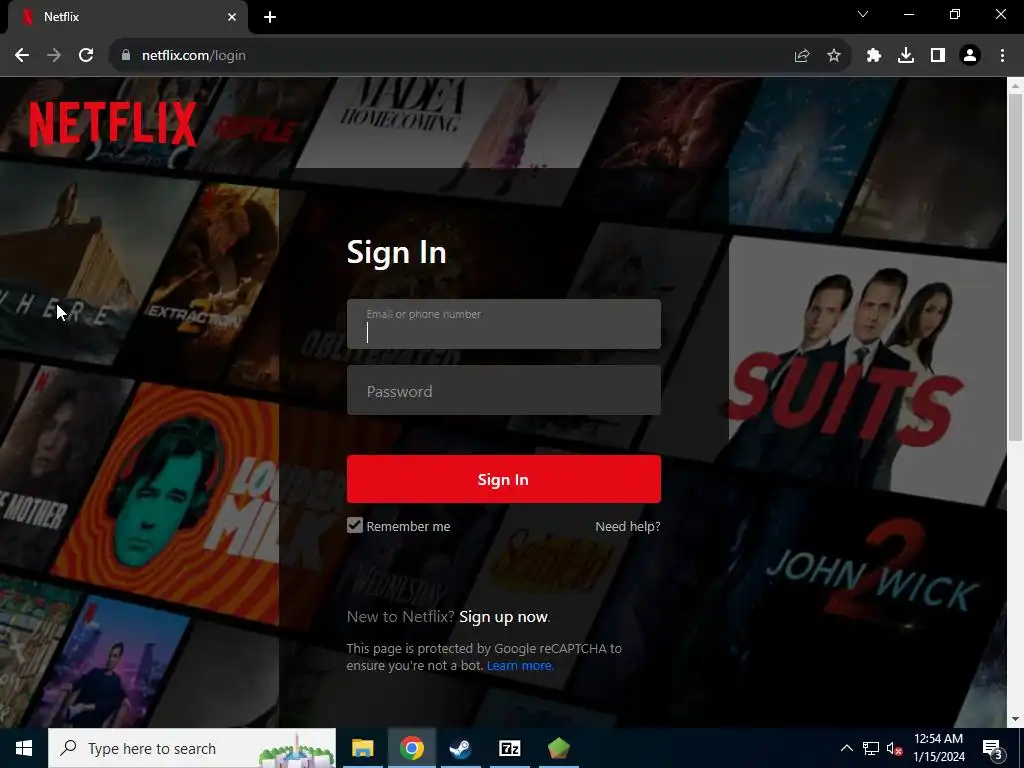Click the browser forward arrow

[x=54, y=56]
